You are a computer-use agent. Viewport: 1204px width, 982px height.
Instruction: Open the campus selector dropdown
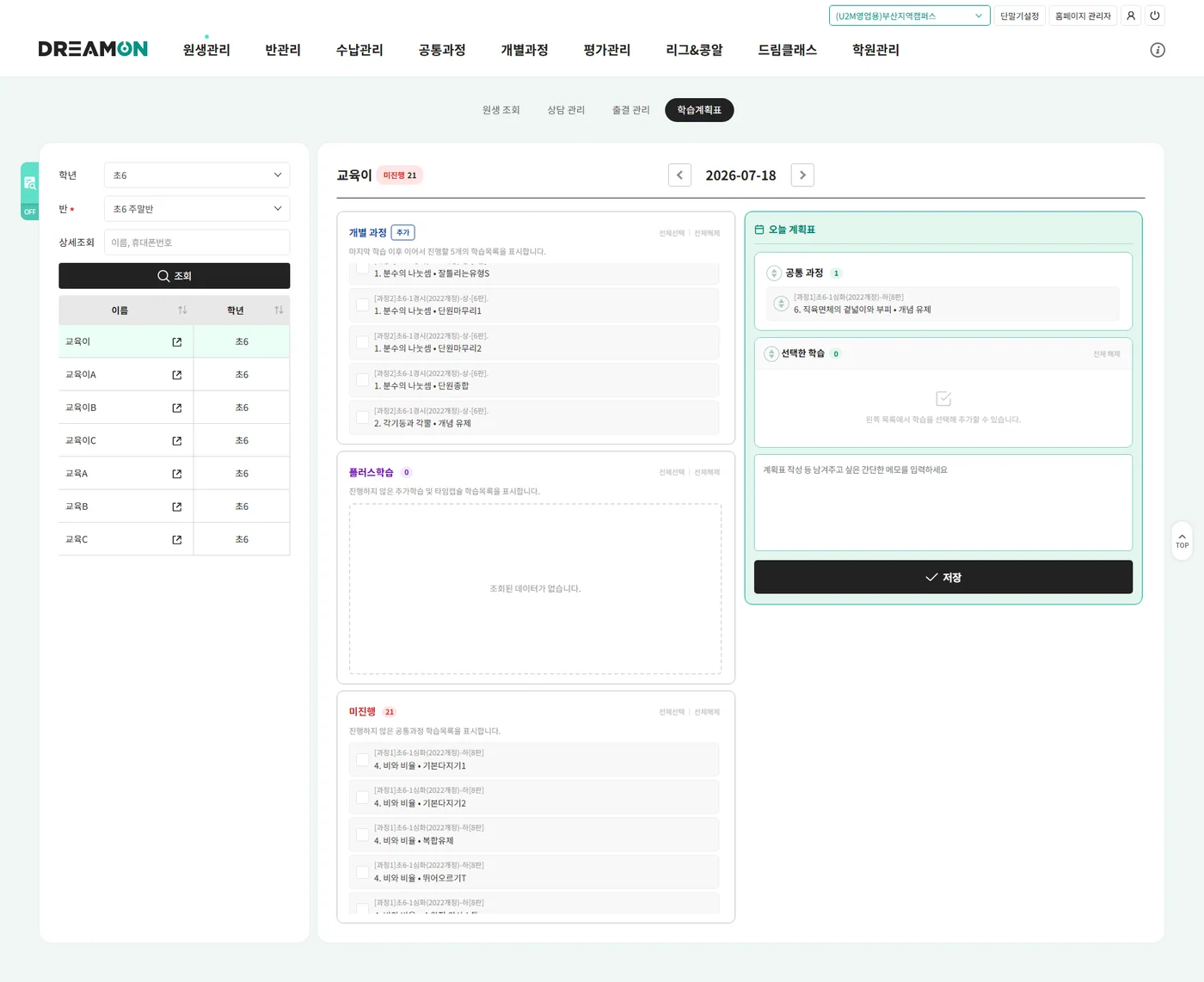click(x=909, y=15)
